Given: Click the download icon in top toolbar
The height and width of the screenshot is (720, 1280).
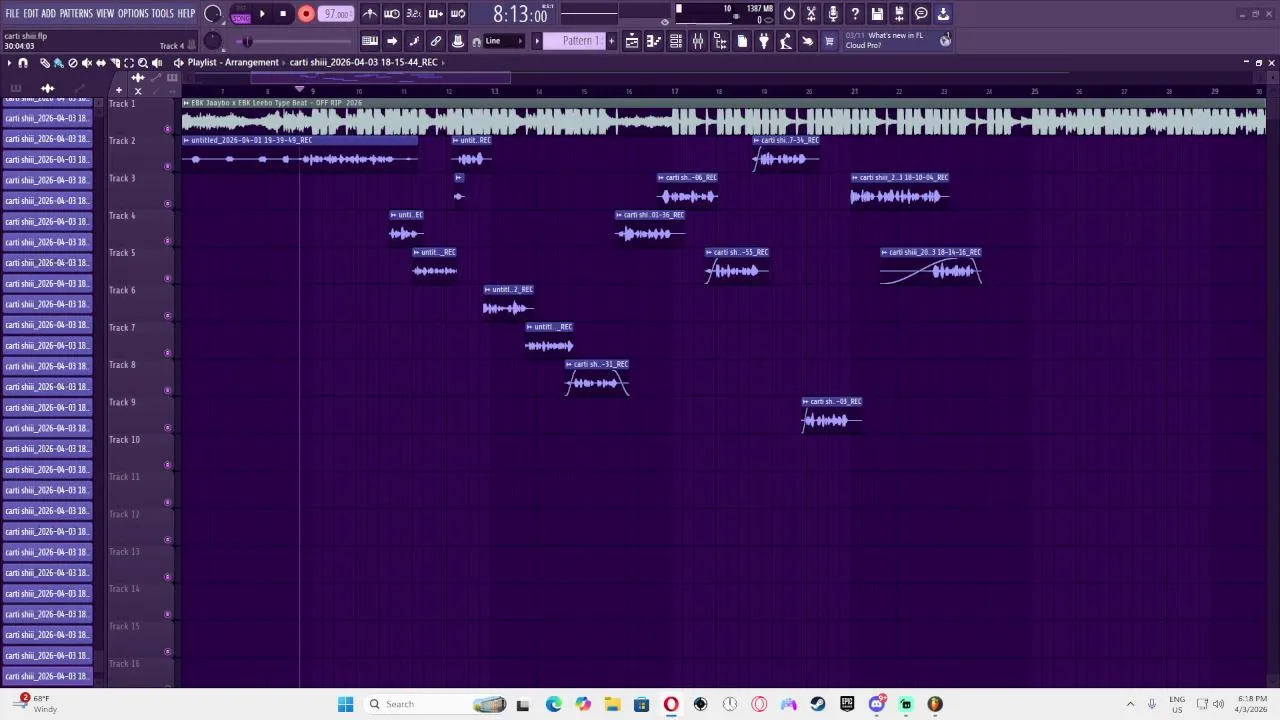Looking at the screenshot, I should point(943,14).
